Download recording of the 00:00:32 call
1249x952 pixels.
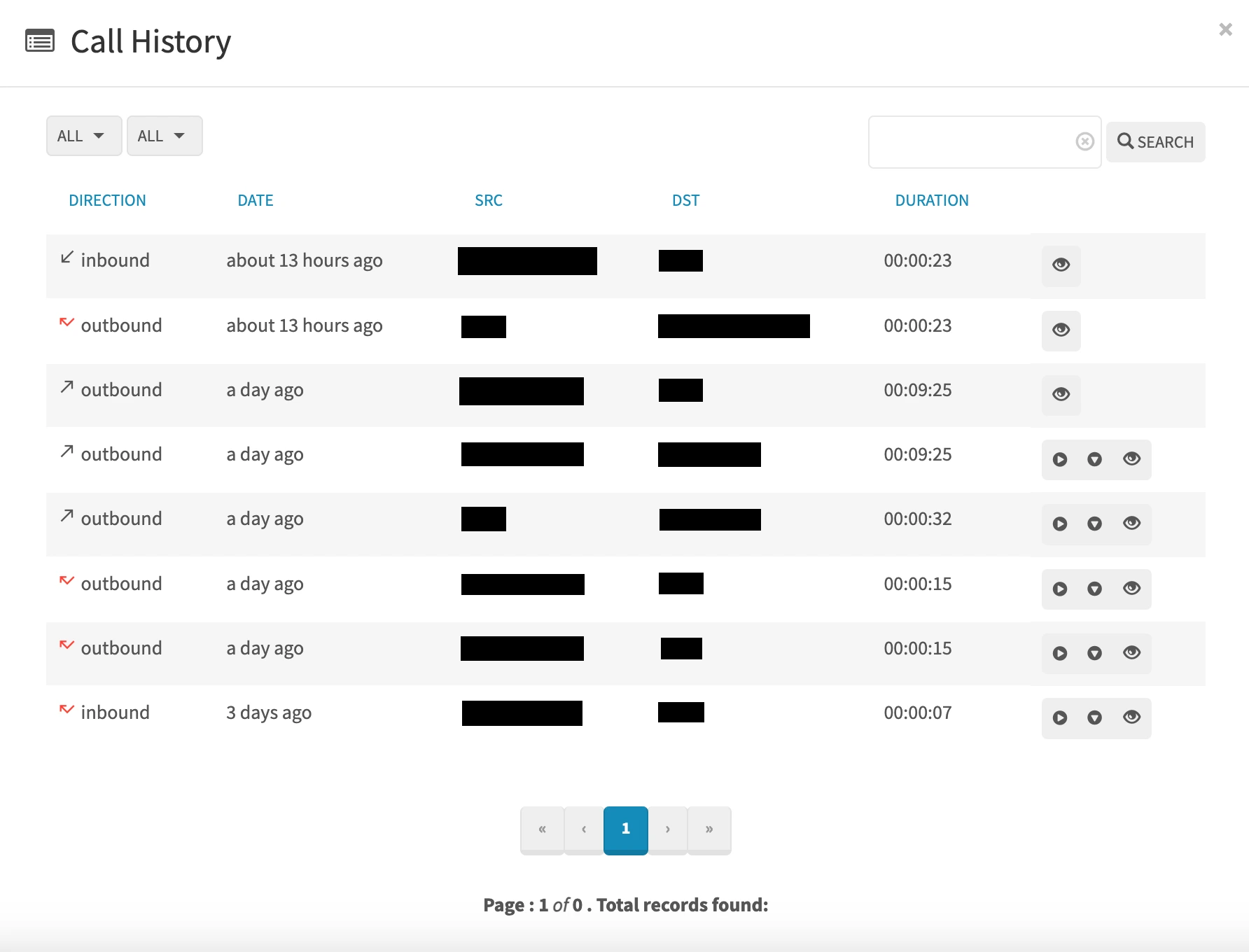pyautogui.click(x=1094, y=524)
